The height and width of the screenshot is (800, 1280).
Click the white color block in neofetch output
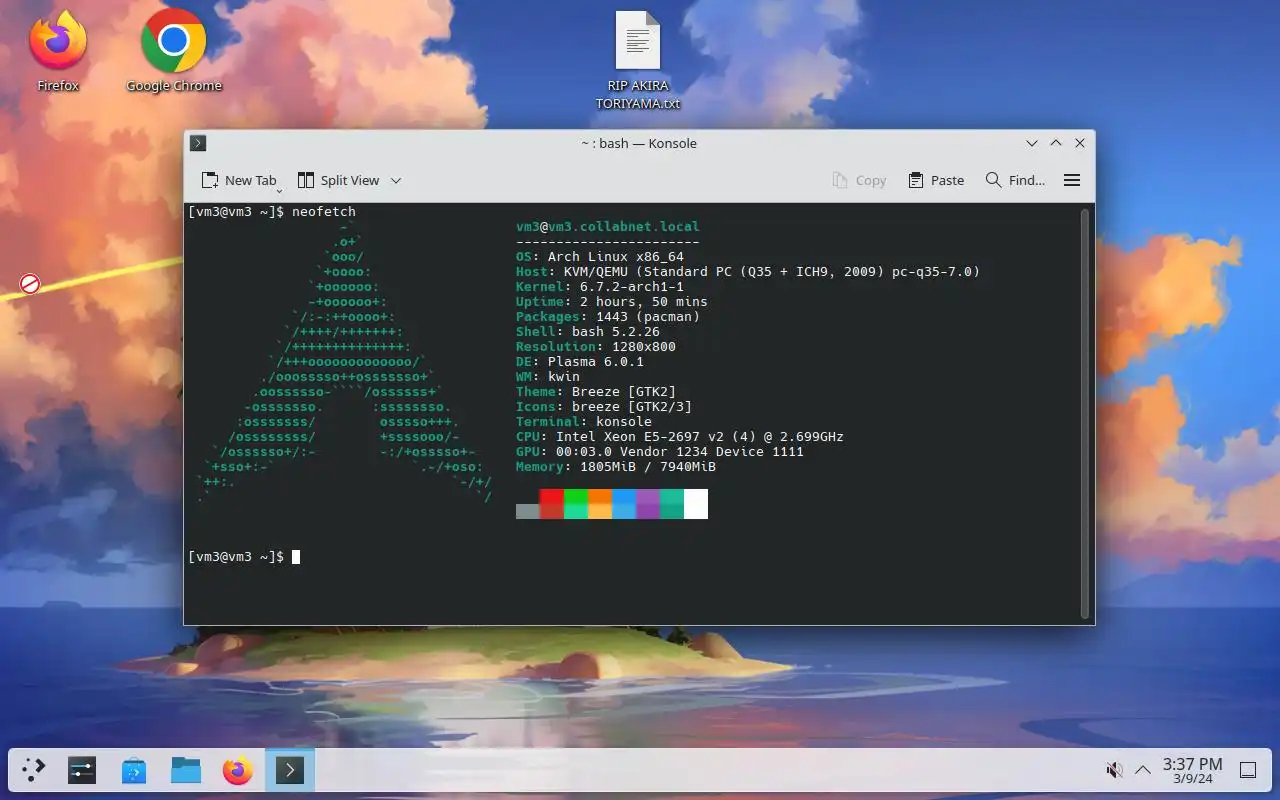(696, 504)
